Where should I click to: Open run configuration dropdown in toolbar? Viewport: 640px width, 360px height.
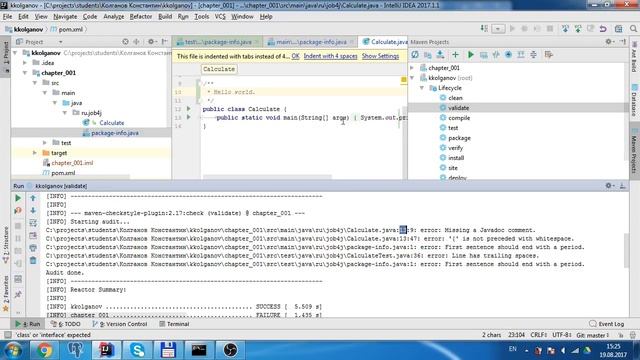498,29
